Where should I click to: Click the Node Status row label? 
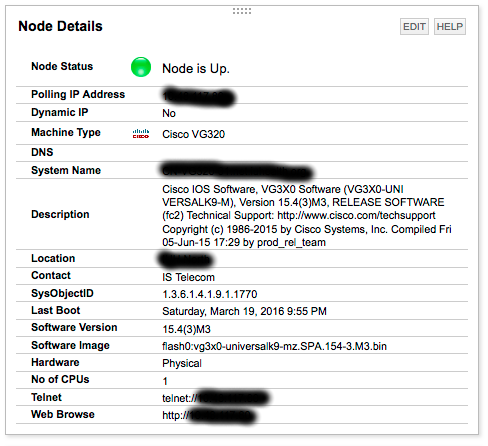pos(62,66)
